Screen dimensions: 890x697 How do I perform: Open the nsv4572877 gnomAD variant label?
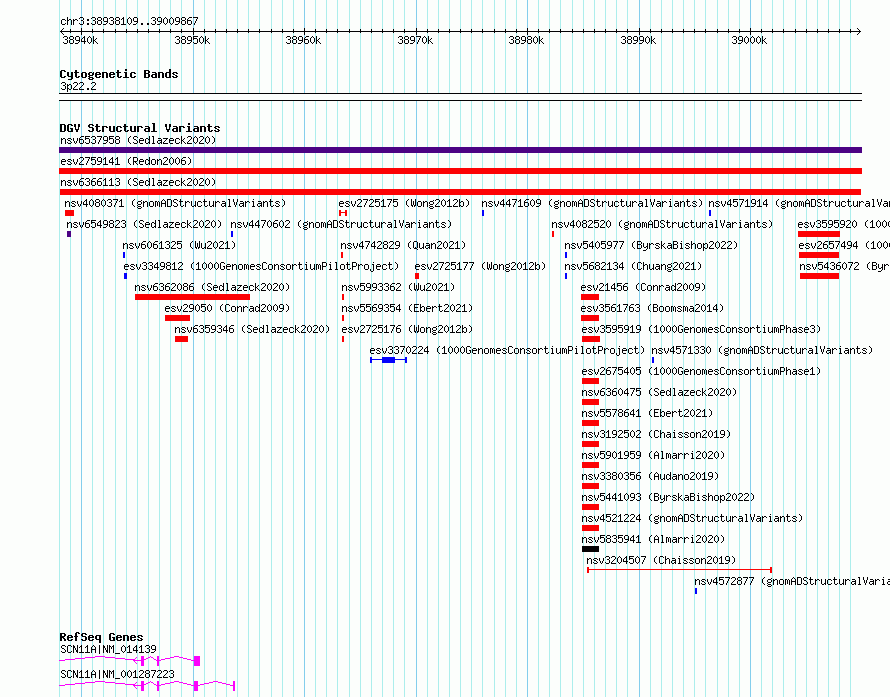[x=792, y=581]
